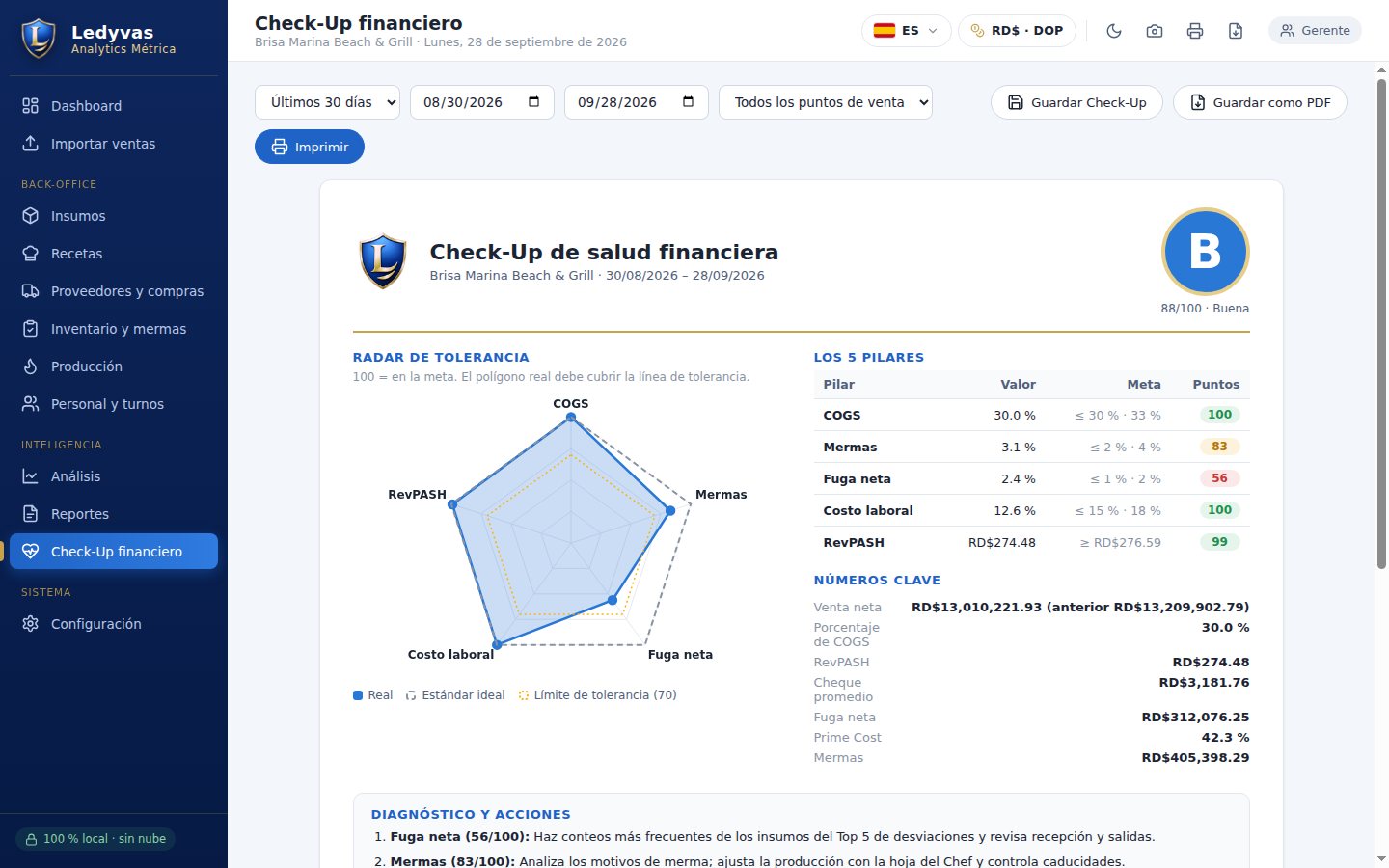
Task: Click the Check-Up financiero heart icon
Action: [x=31, y=552]
